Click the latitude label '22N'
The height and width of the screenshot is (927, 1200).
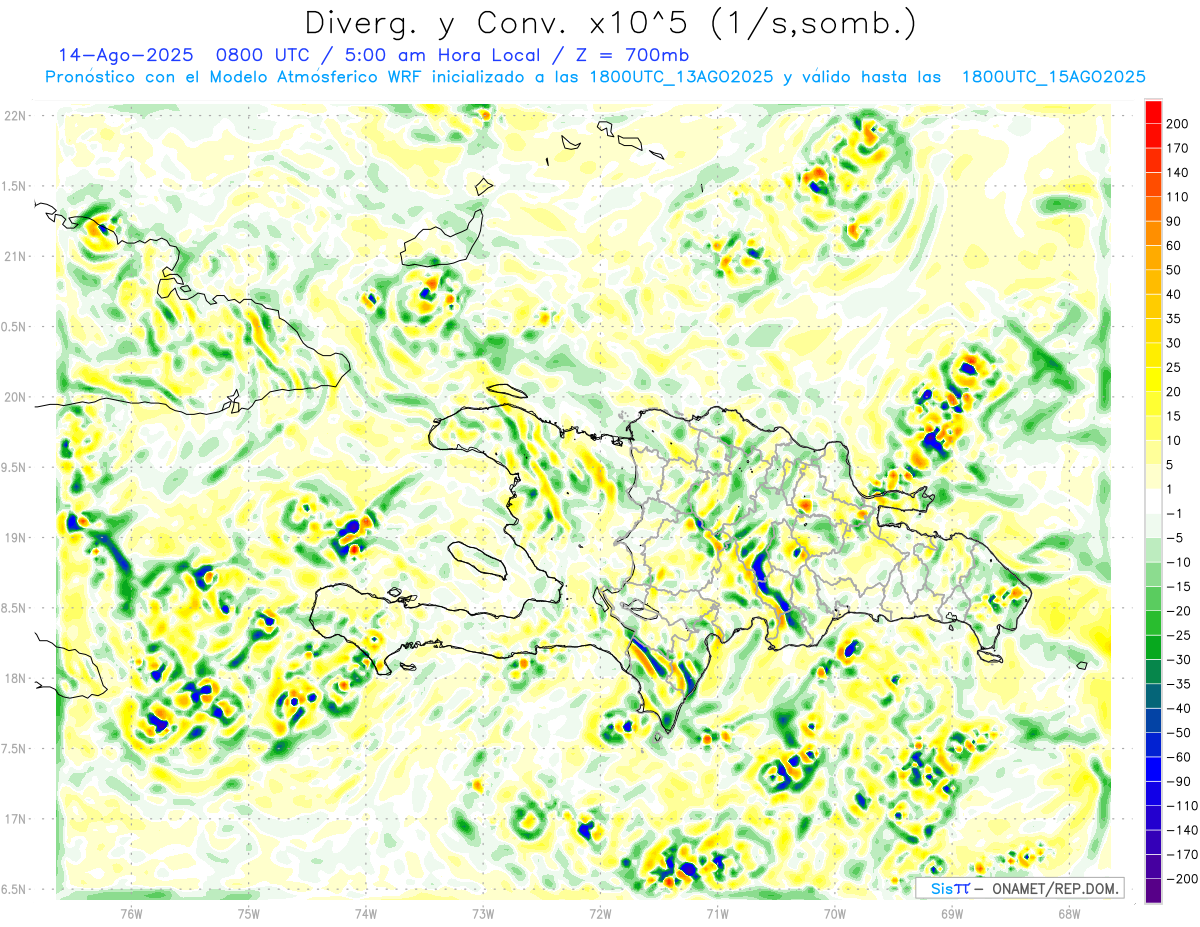coord(17,116)
